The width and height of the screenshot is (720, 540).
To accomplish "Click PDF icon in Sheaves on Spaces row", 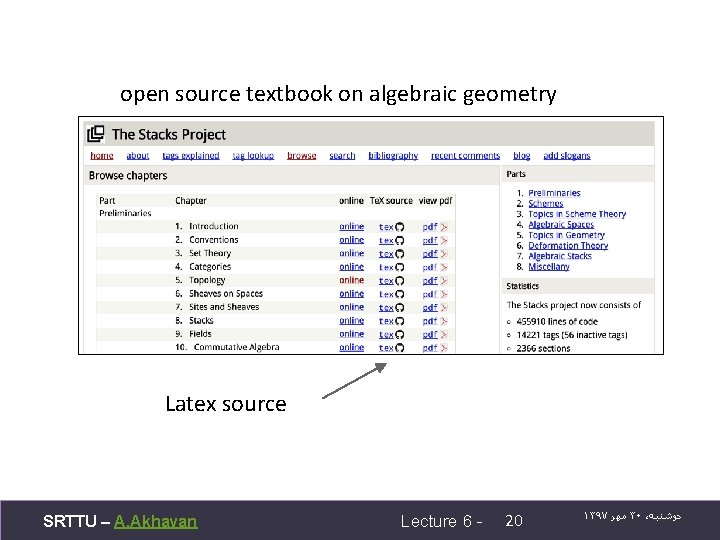I will tap(444, 294).
